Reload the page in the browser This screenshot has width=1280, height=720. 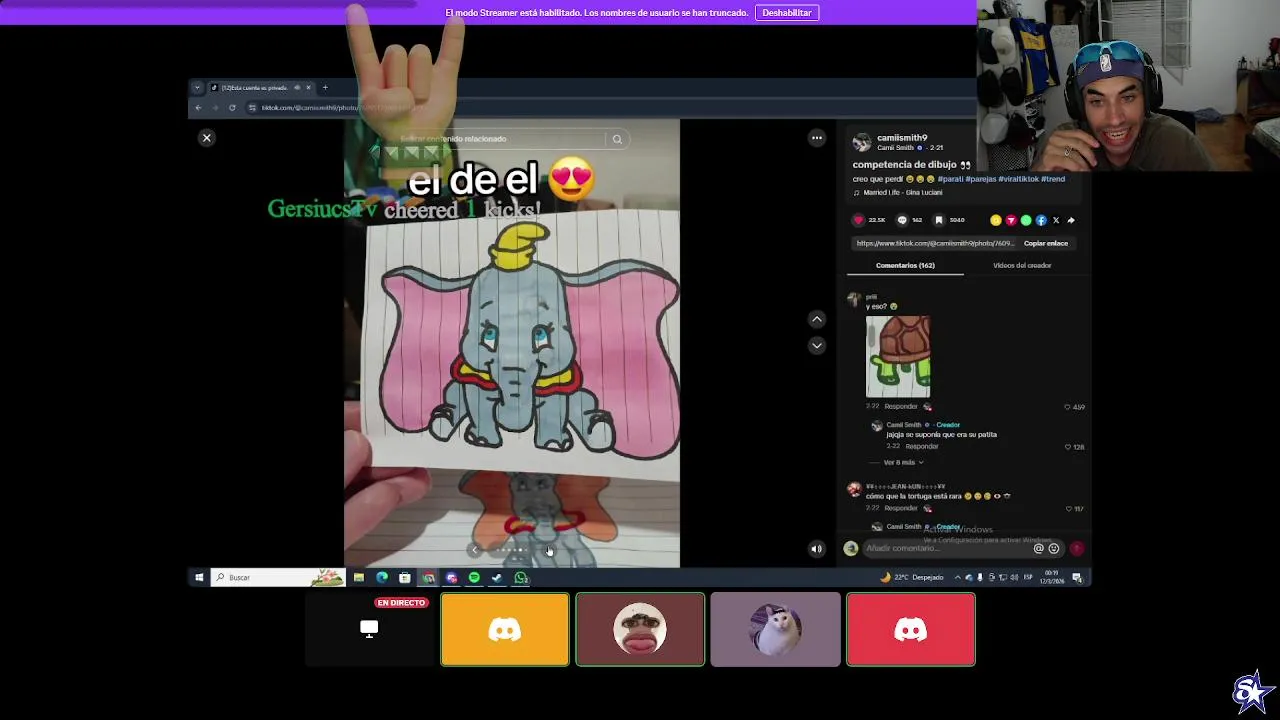[x=232, y=107]
